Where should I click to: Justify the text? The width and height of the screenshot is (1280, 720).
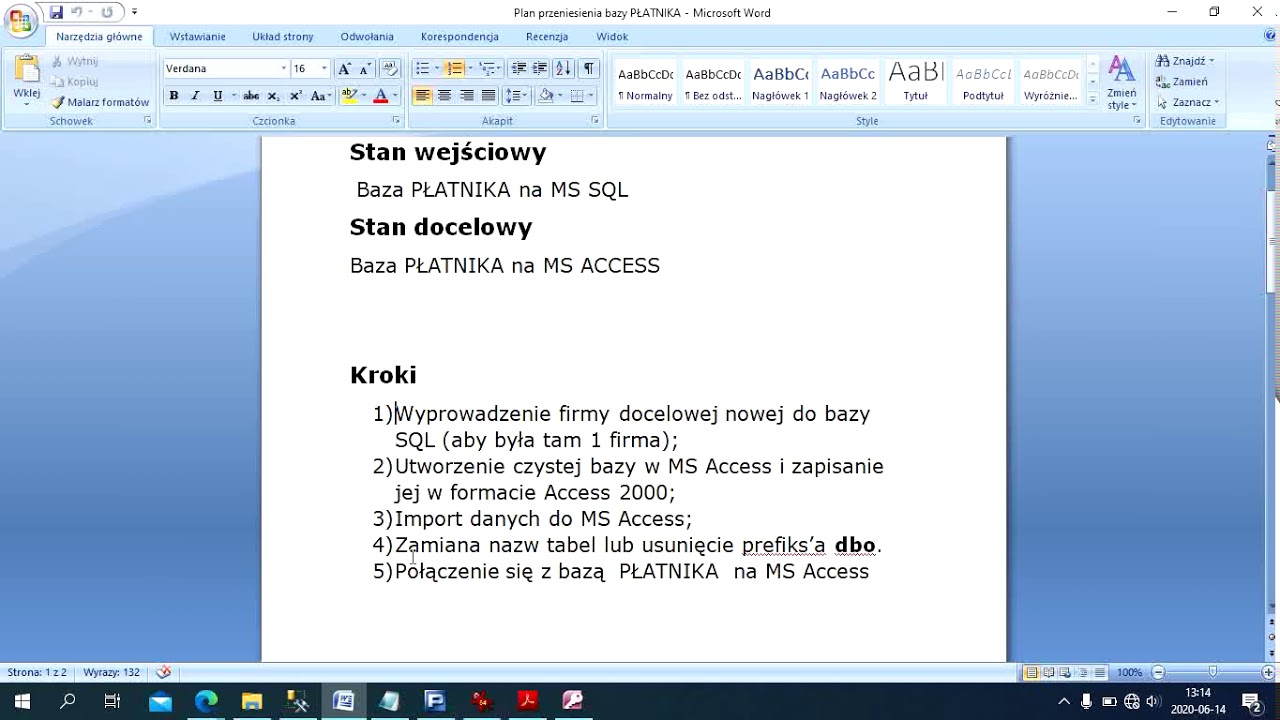point(488,96)
